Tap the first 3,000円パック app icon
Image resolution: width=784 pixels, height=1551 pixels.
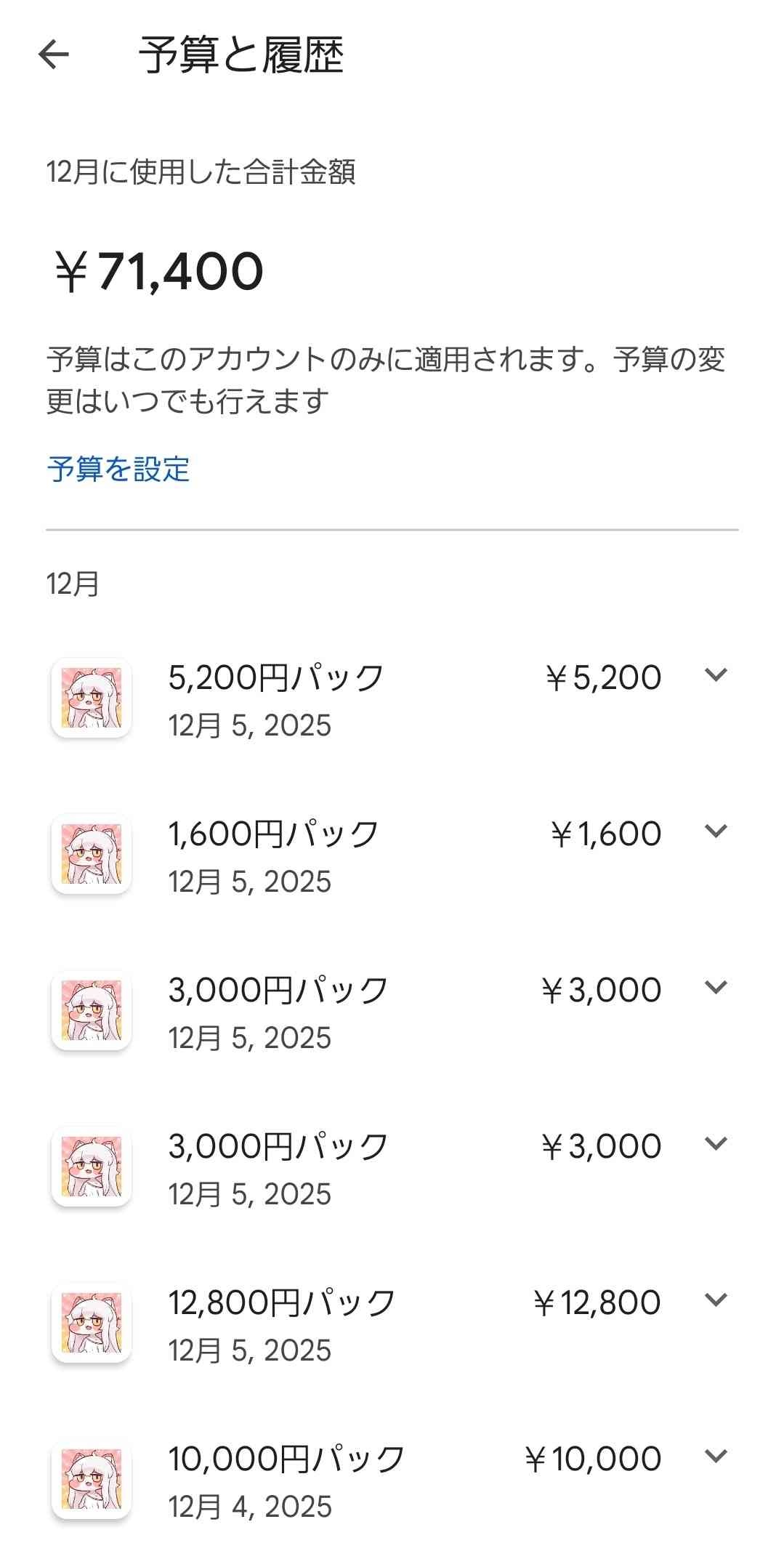(92, 1010)
